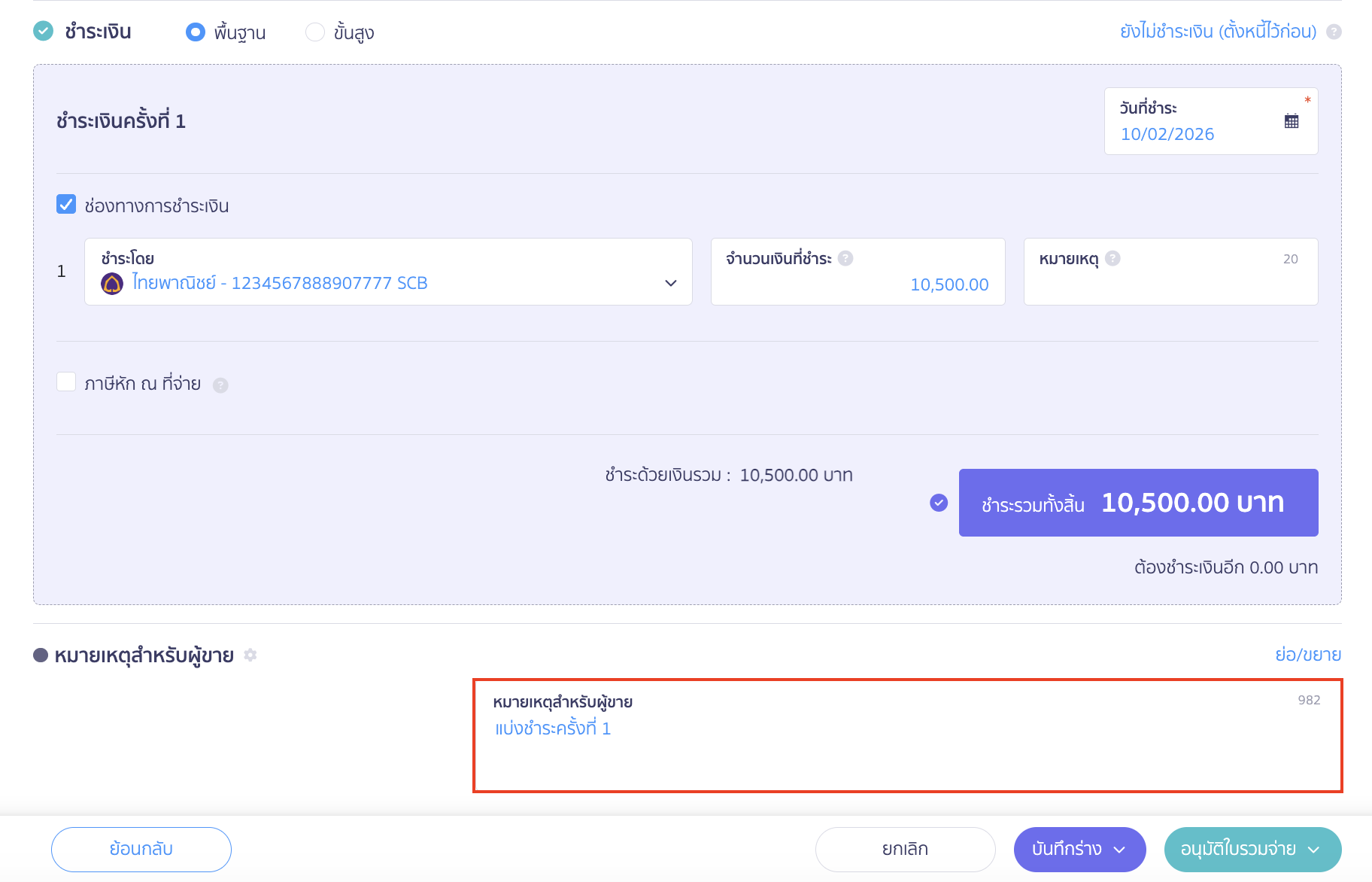Select the ขั้นสูง radio option

tap(315, 32)
